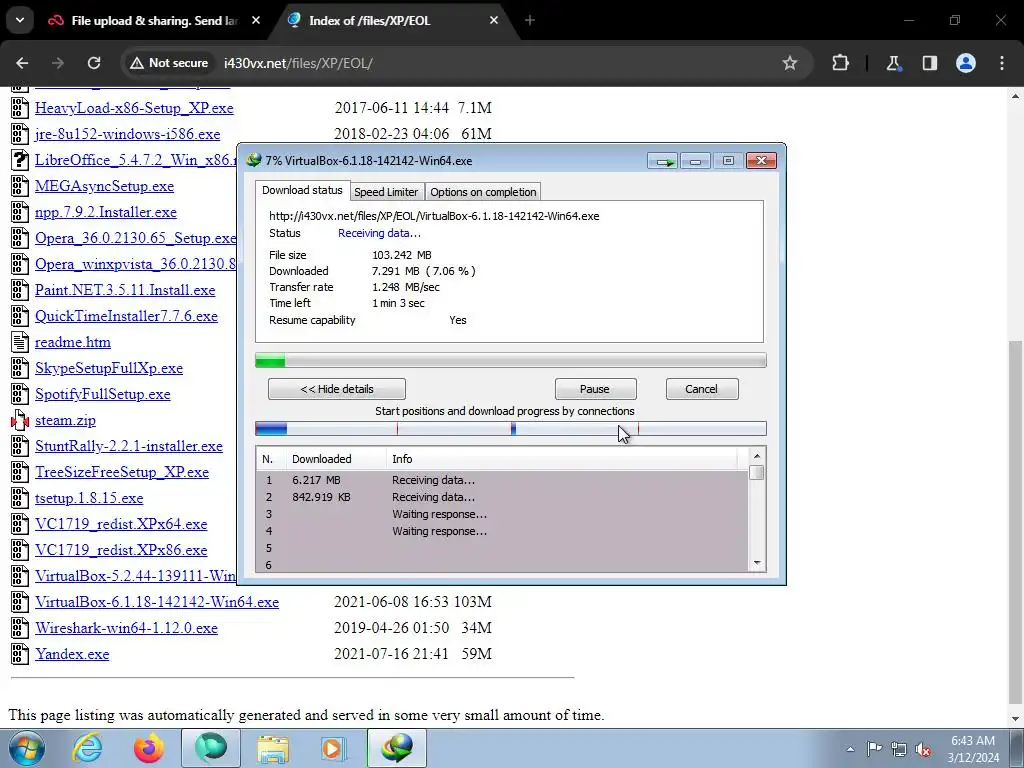Open the SkypeSetupFullXp.exe link
This screenshot has height=768, width=1024.
[109, 368]
